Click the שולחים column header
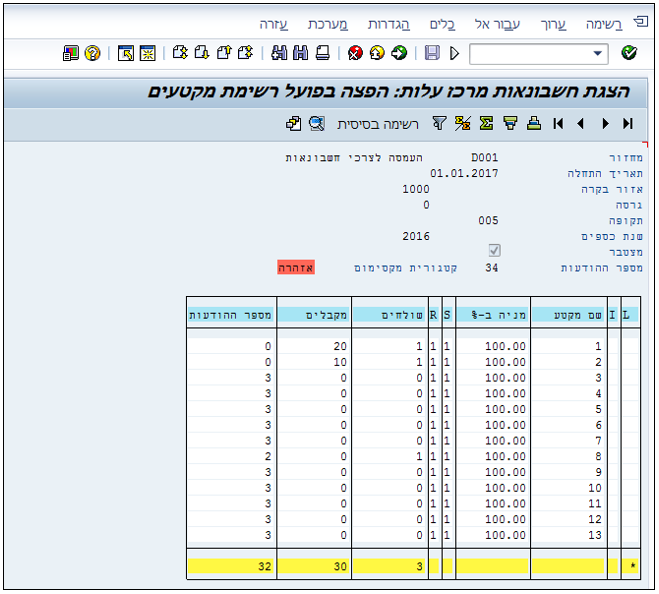Viewport: 659px width, 594px height. [390, 315]
